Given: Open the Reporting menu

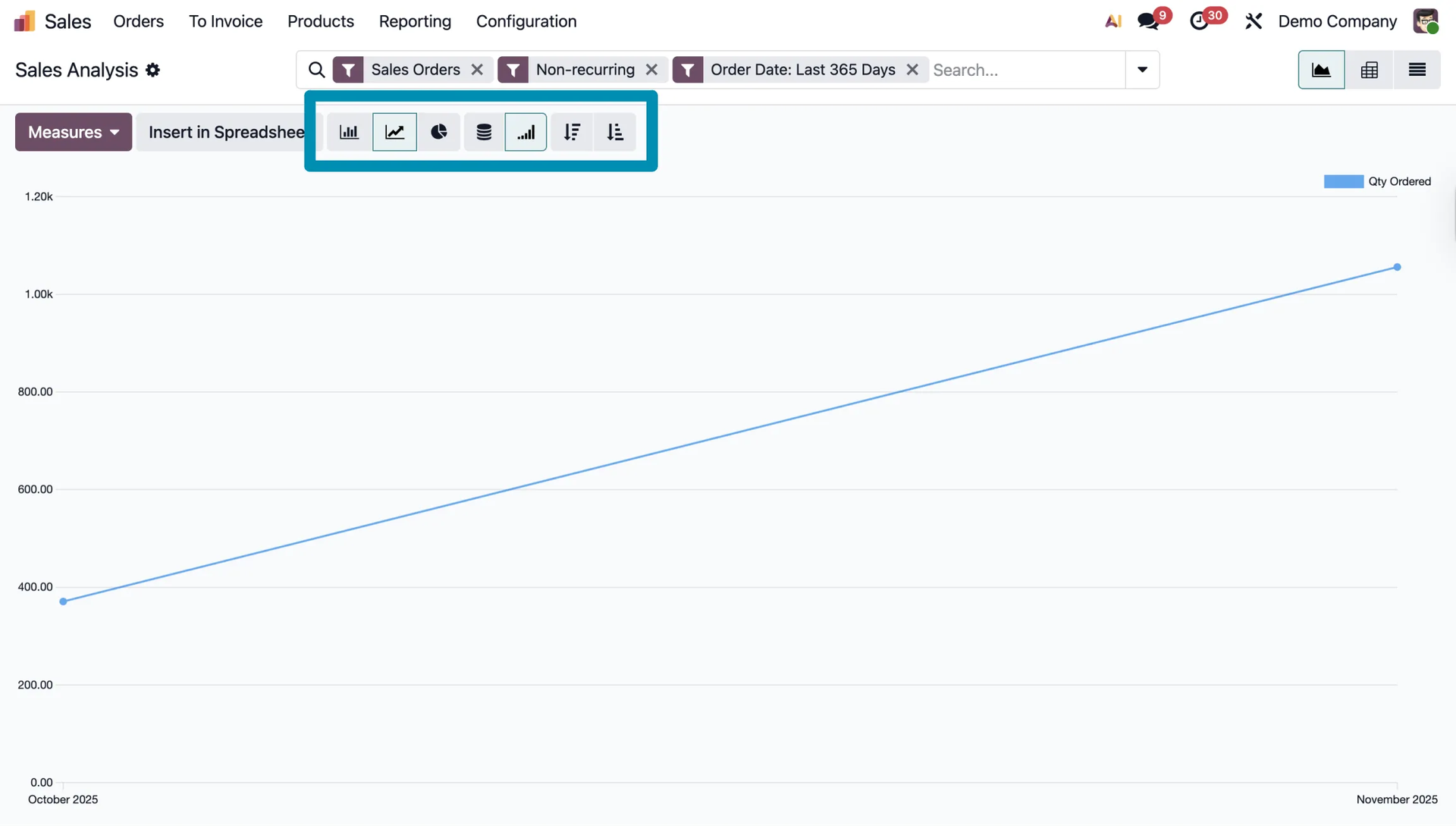Looking at the screenshot, I should pos(415,21).
